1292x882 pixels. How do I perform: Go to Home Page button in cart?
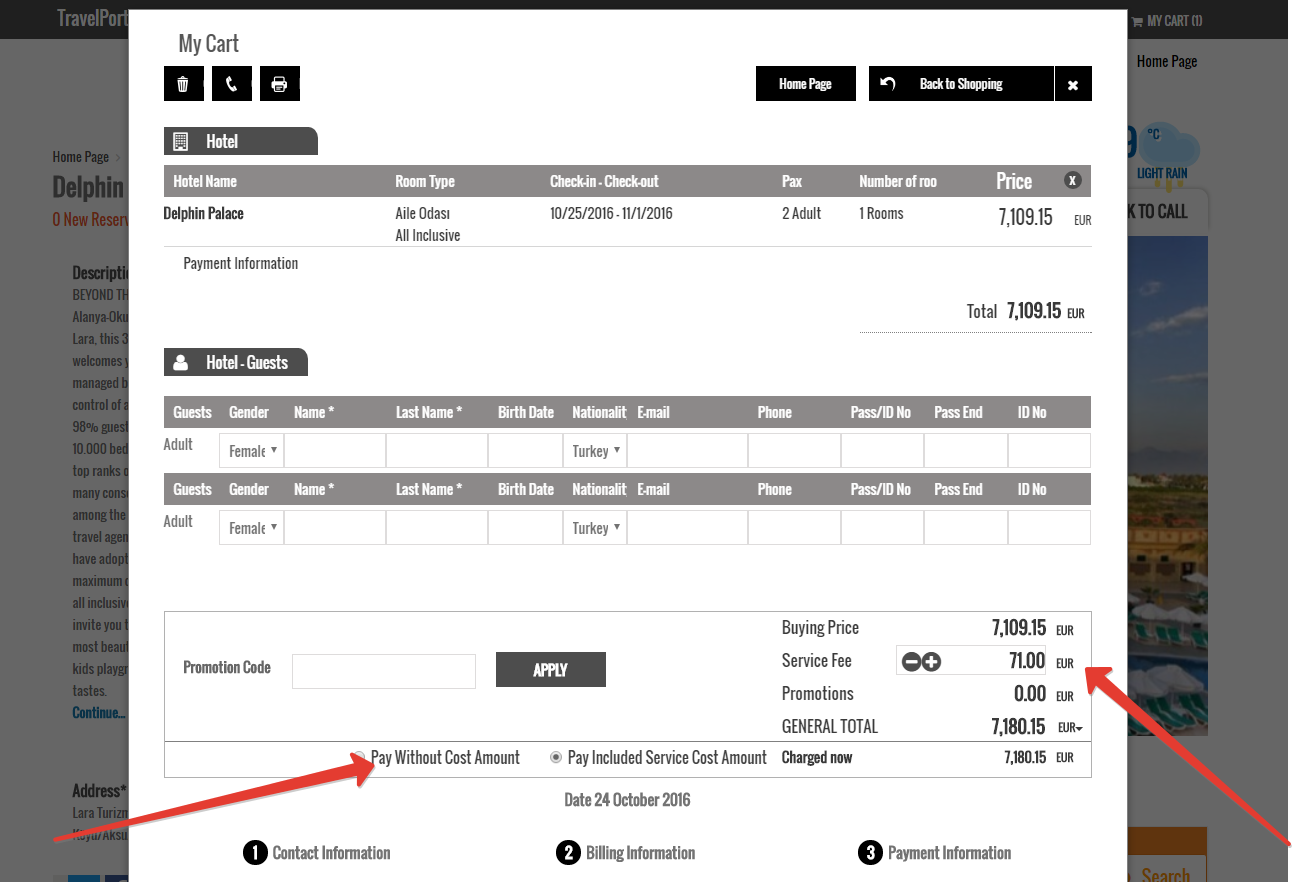pyautogui.click(x=806, y=84)
